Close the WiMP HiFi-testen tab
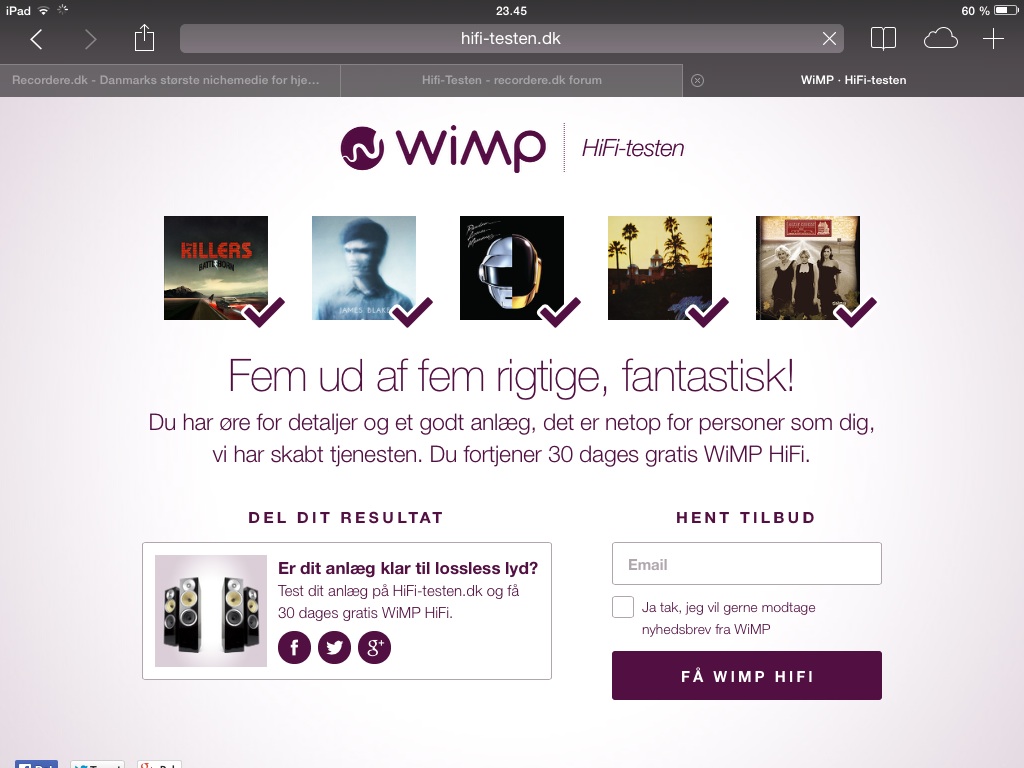The height and width of the screenshot is (768, 1024). coord(697,80)
